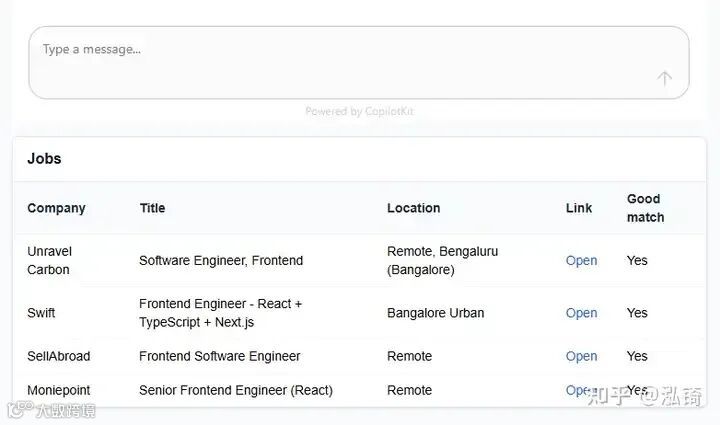Click the Good match column header
Image resolution: width=720 pixels, height=425 pixels.
tap(645, 208)
